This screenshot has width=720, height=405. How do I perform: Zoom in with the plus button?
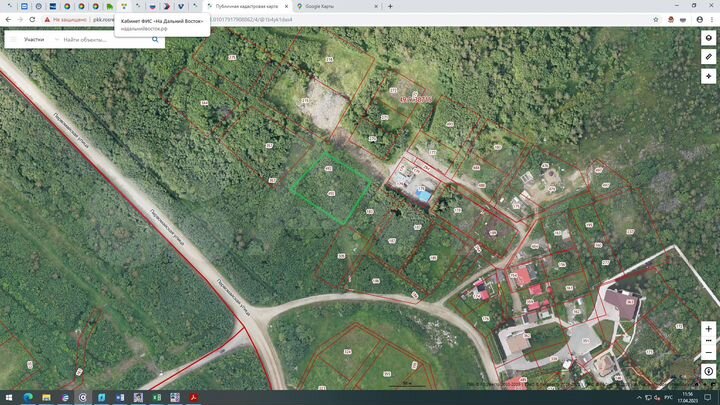coord(708,329)
